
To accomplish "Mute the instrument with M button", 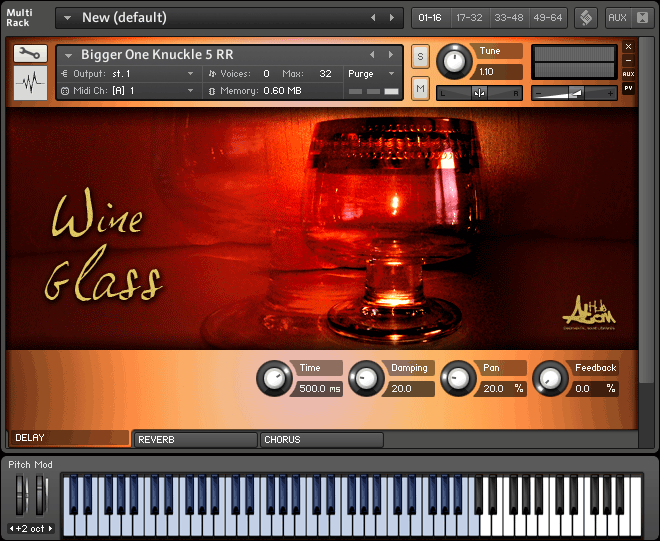I will [420, 88].
